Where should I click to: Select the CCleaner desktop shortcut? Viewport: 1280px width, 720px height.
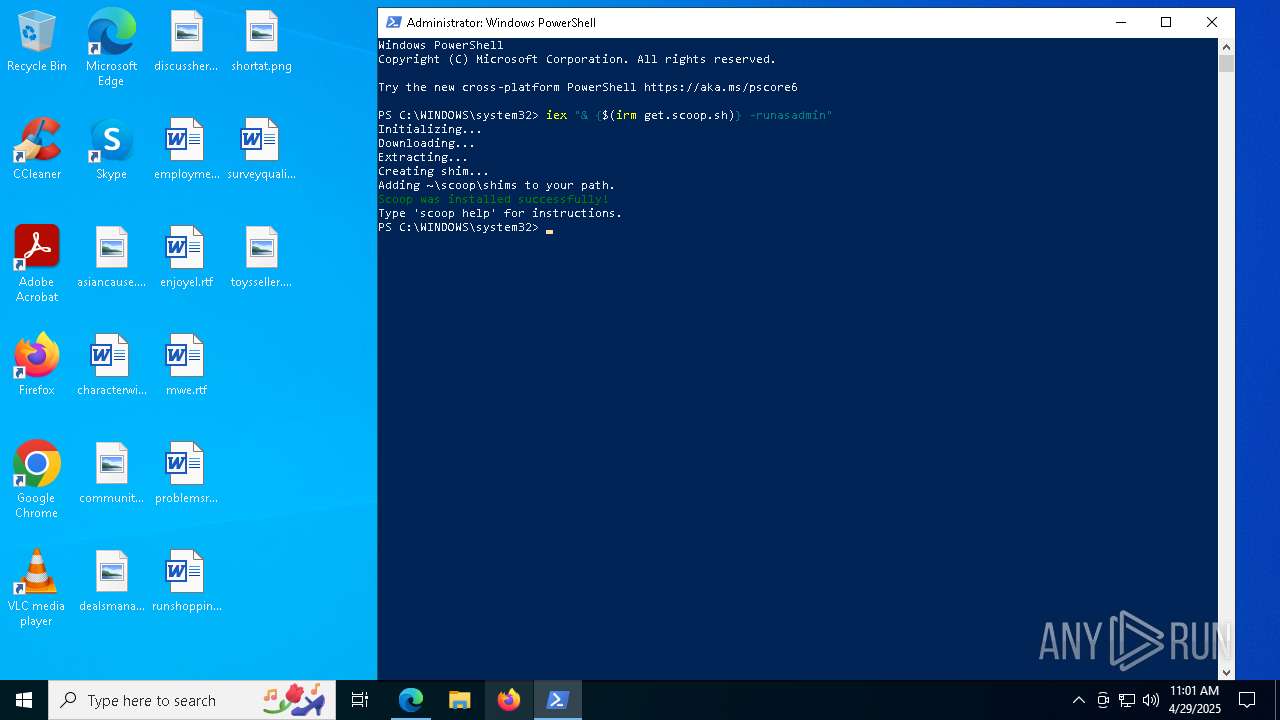coord(37,150)
